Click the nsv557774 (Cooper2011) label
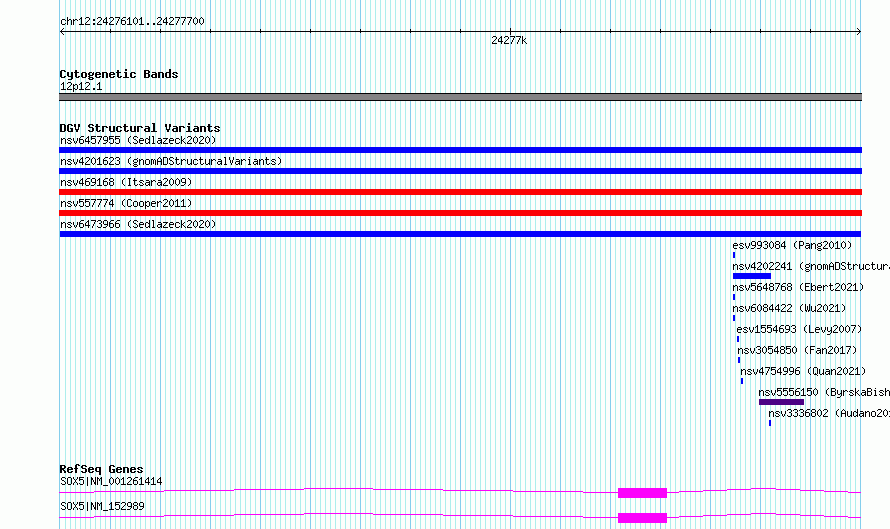 126,203
